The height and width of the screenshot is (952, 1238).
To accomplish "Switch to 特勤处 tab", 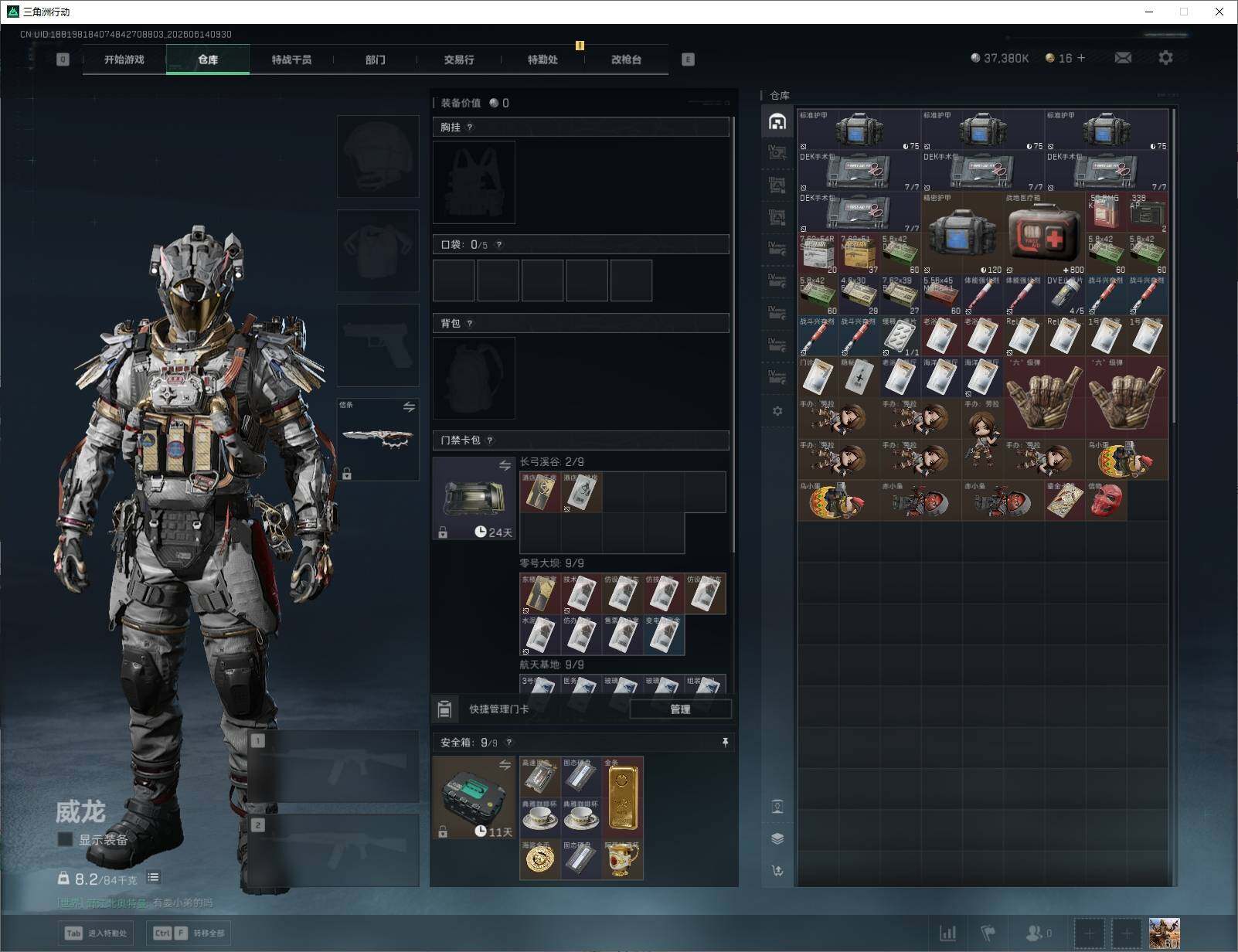I will pos(542,59).
